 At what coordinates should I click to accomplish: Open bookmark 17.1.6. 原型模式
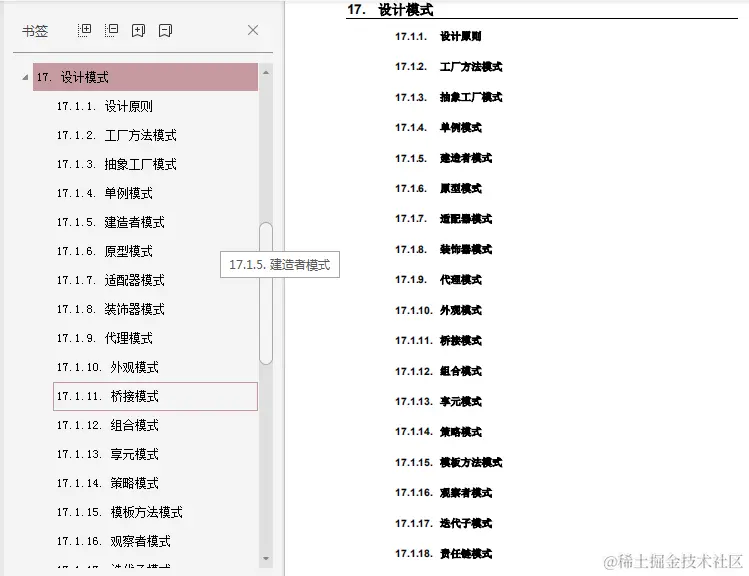tap(105, 251)
